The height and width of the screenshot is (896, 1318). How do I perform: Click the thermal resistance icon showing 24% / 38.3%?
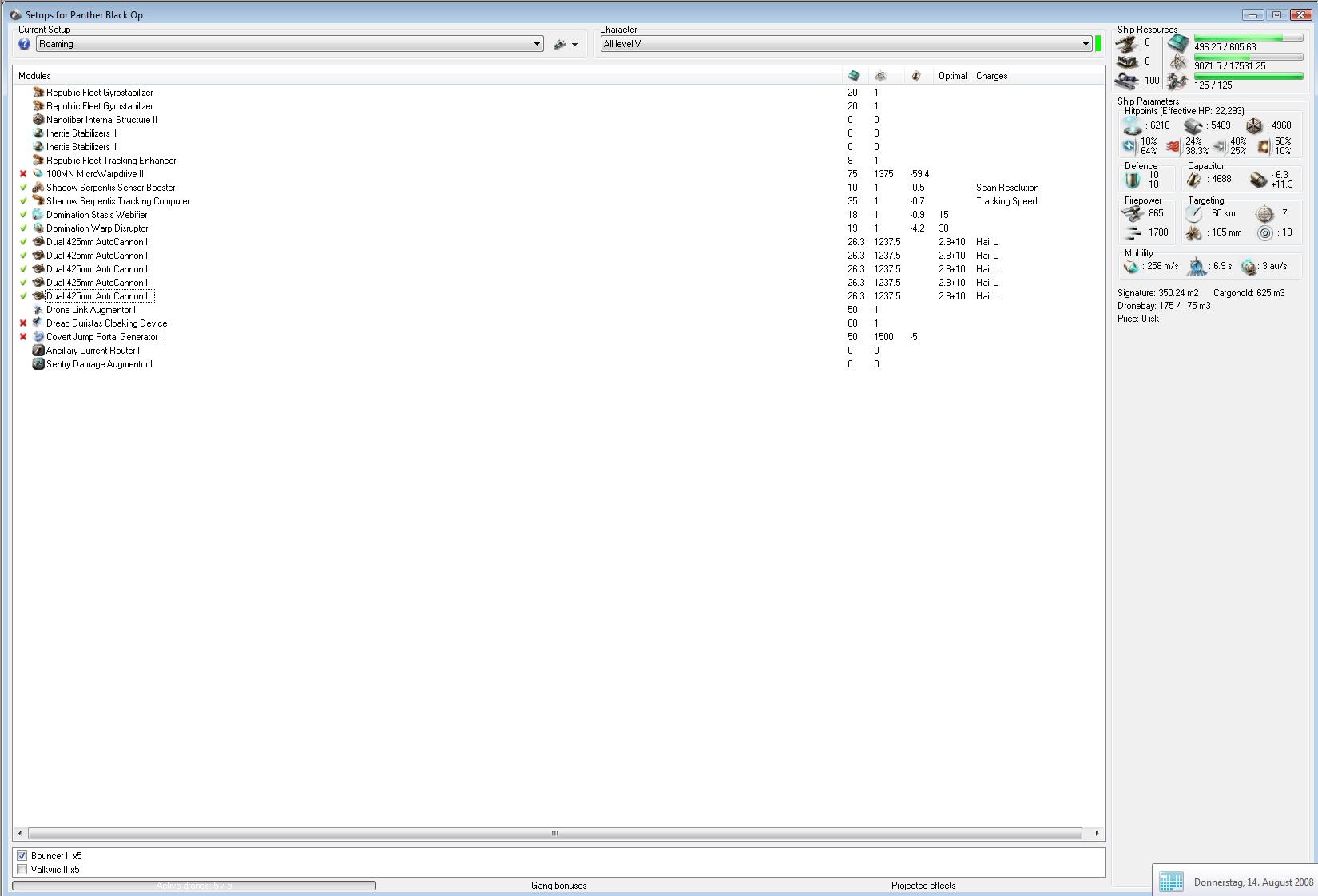(x=1173, y=146)
